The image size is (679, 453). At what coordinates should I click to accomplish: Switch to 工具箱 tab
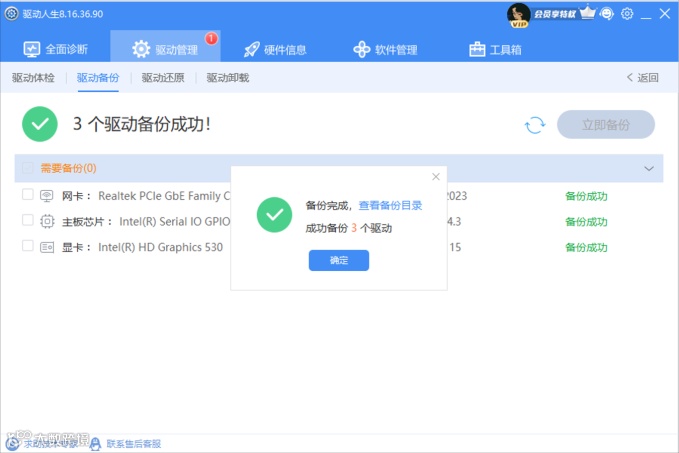click(495, 50)
